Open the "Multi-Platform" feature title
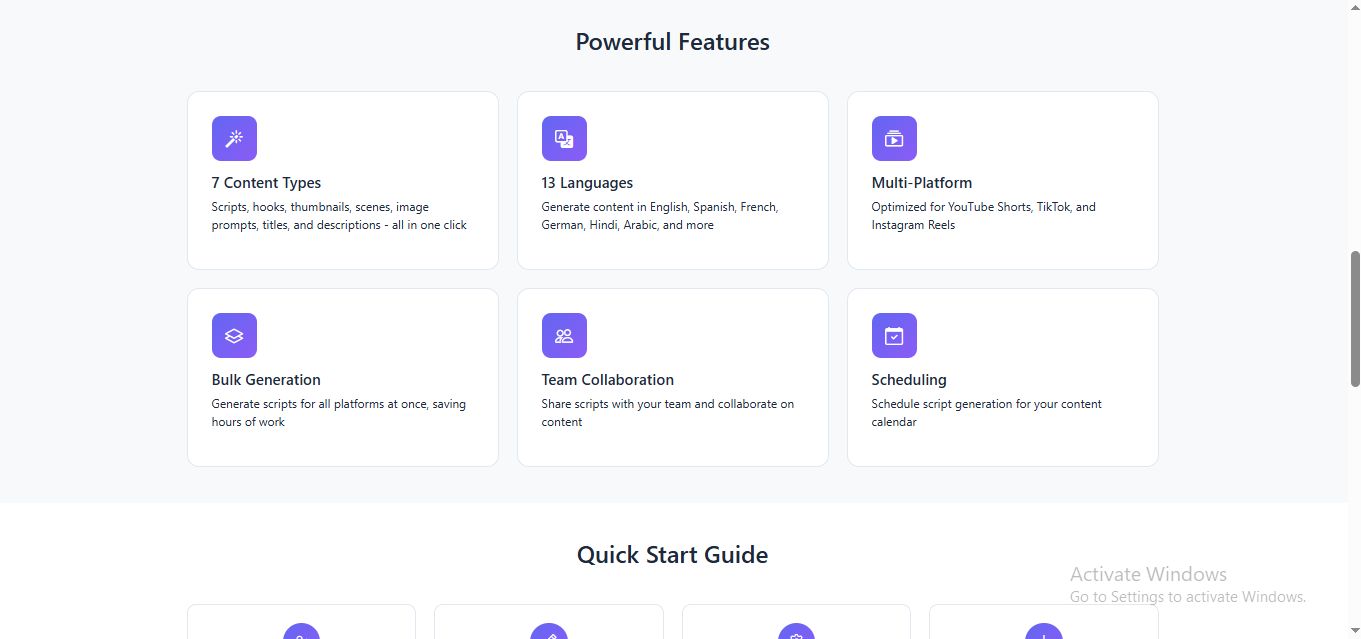The width and height of the screenshot is (1361, 639). point(921,183)
